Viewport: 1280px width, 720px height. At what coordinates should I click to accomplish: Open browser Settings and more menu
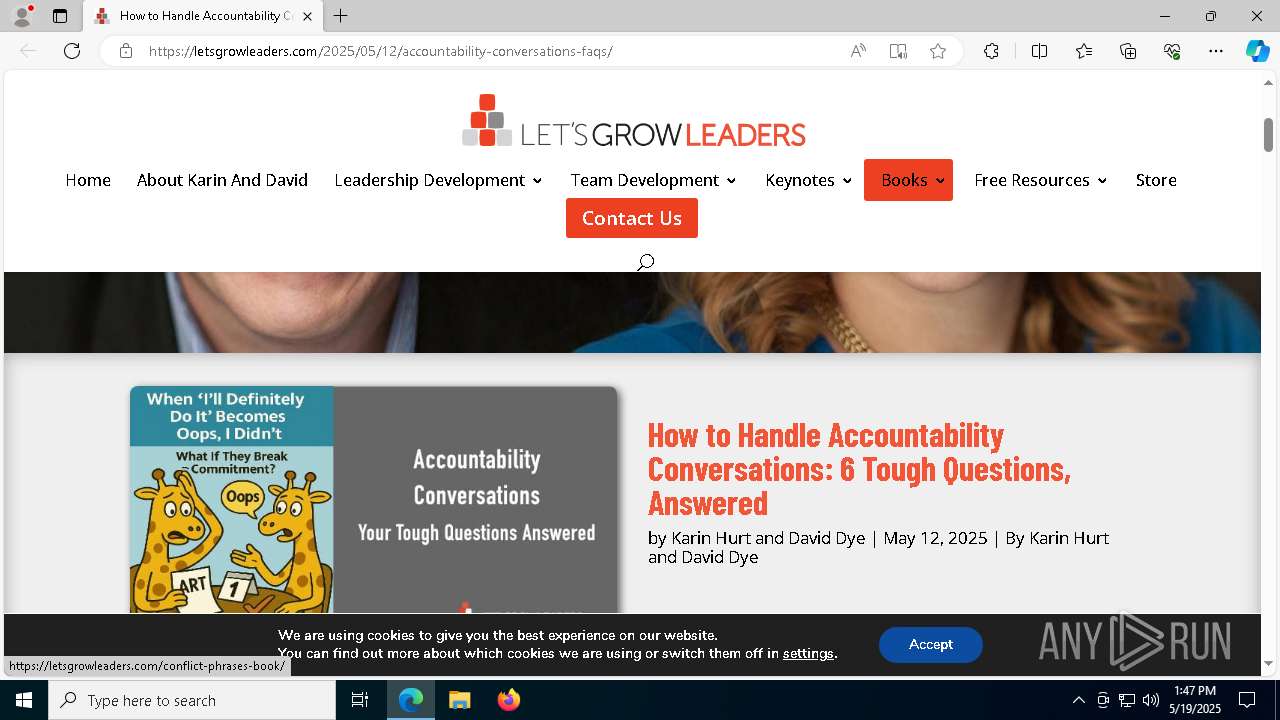click(1215, 51)
